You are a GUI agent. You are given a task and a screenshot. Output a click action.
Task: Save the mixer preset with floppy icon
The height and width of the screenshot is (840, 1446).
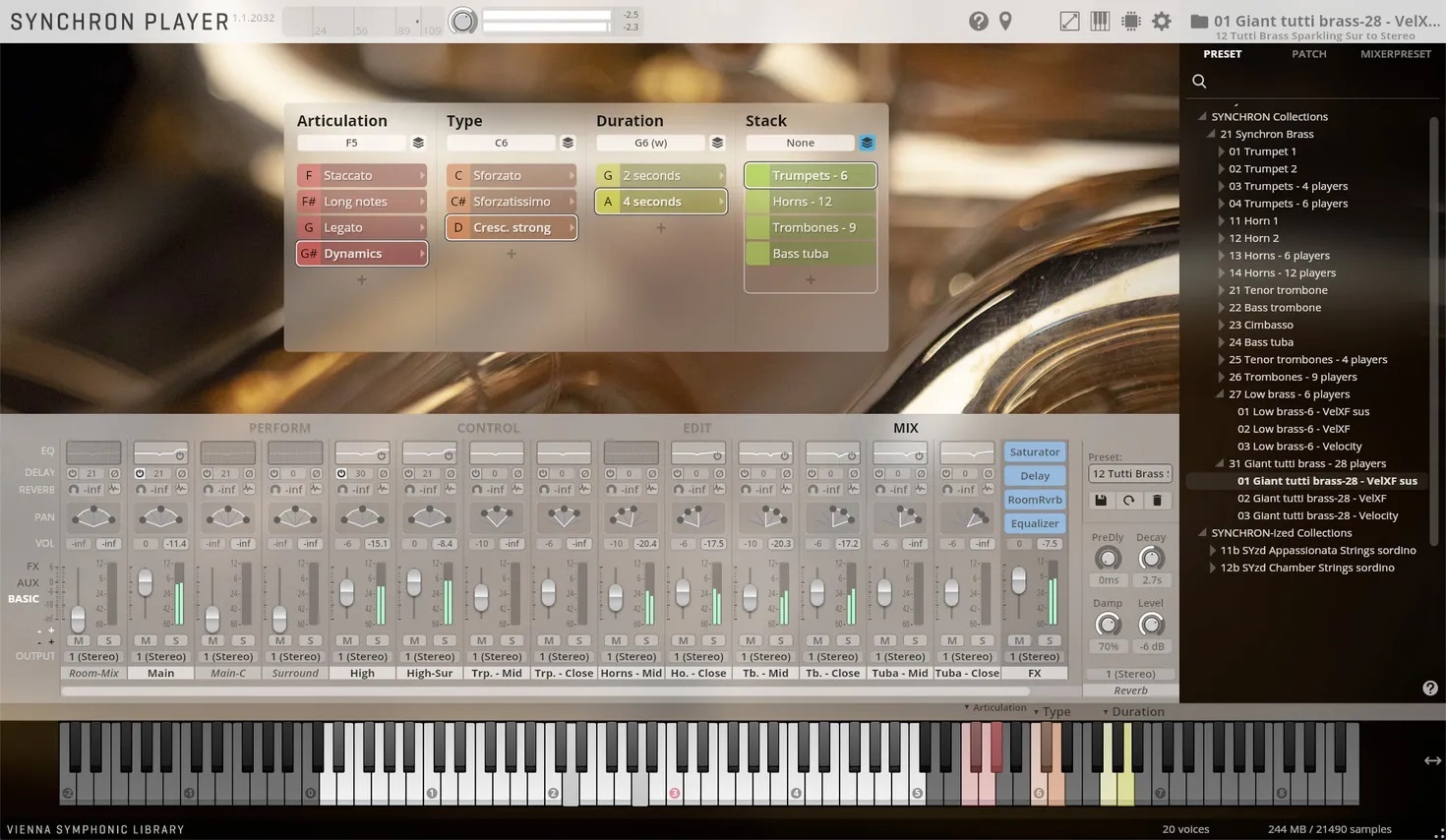click(x=1101, y=501)
